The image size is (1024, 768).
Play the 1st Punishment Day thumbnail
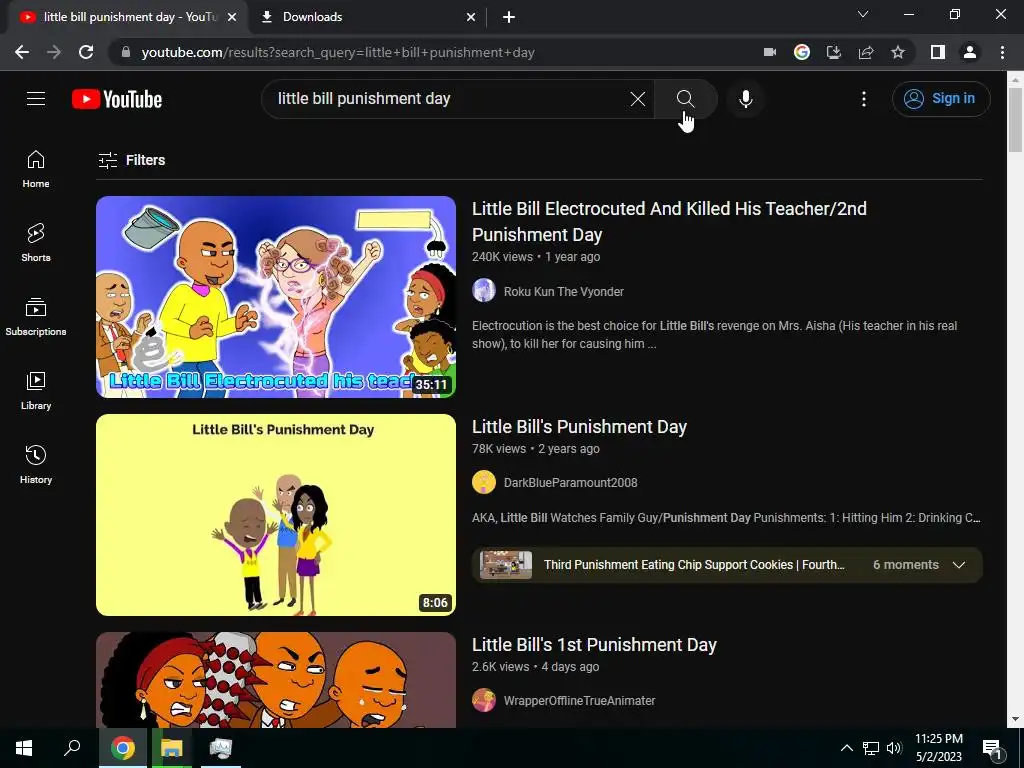pyautogui.click(x=276, y=680)
